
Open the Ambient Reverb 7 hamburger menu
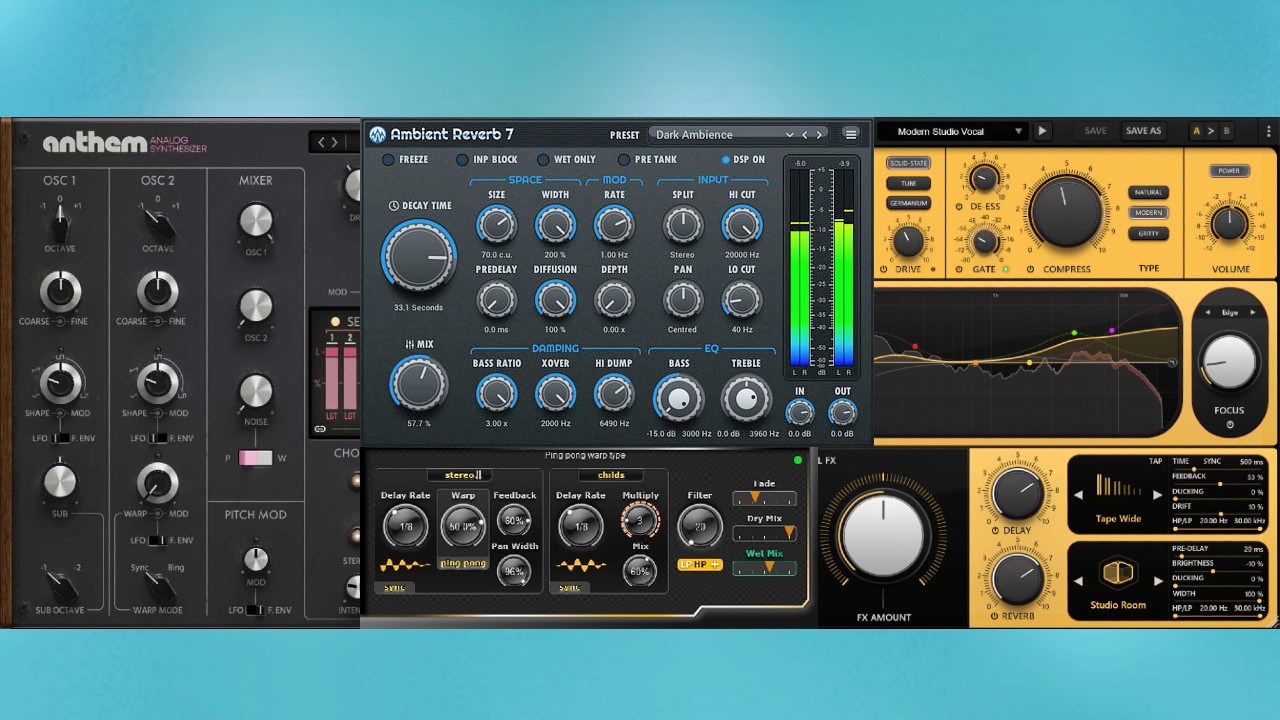(x=851, y=134)
